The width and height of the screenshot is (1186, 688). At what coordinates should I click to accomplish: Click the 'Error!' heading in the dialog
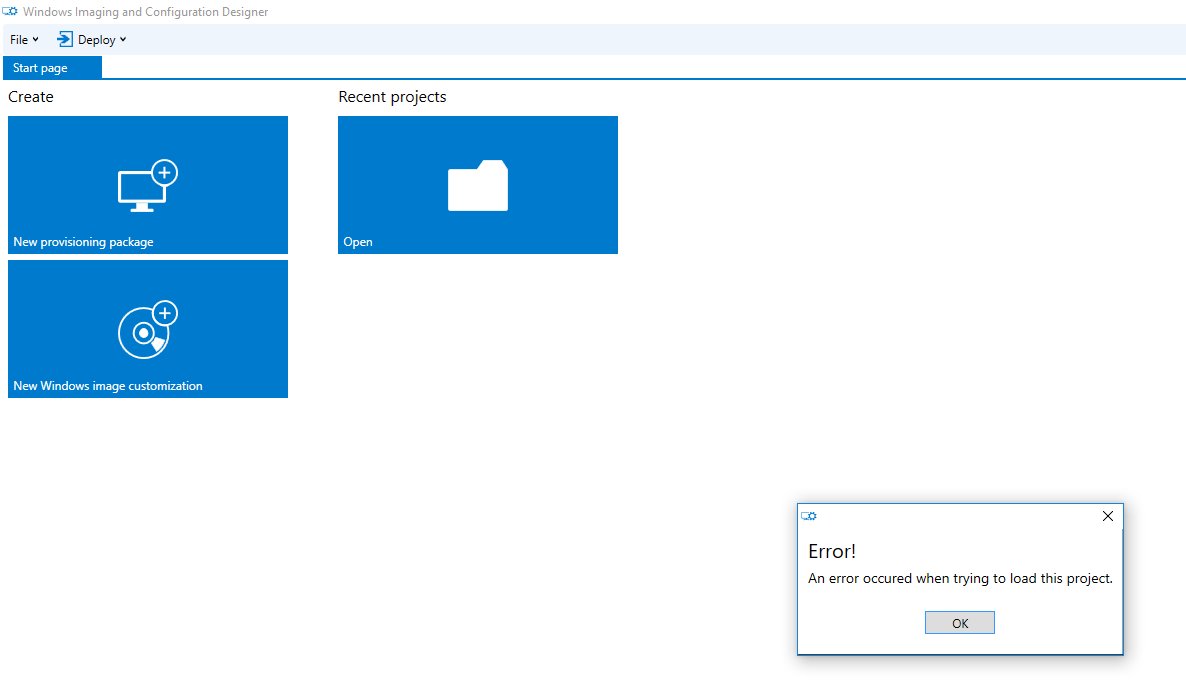pyautogui.click(x=832, y=551)
